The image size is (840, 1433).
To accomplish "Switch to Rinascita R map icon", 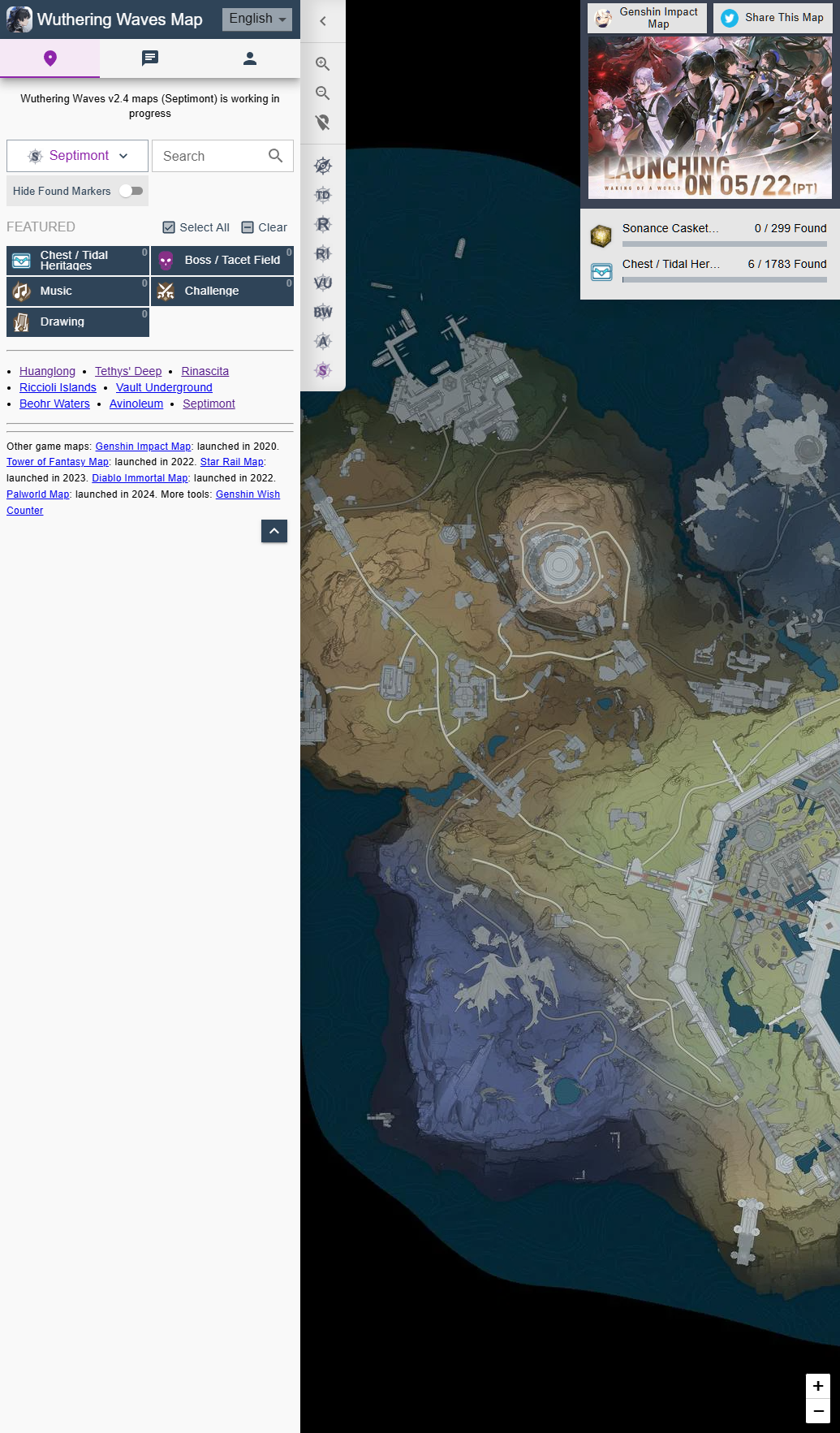I will tap(323, 225).
